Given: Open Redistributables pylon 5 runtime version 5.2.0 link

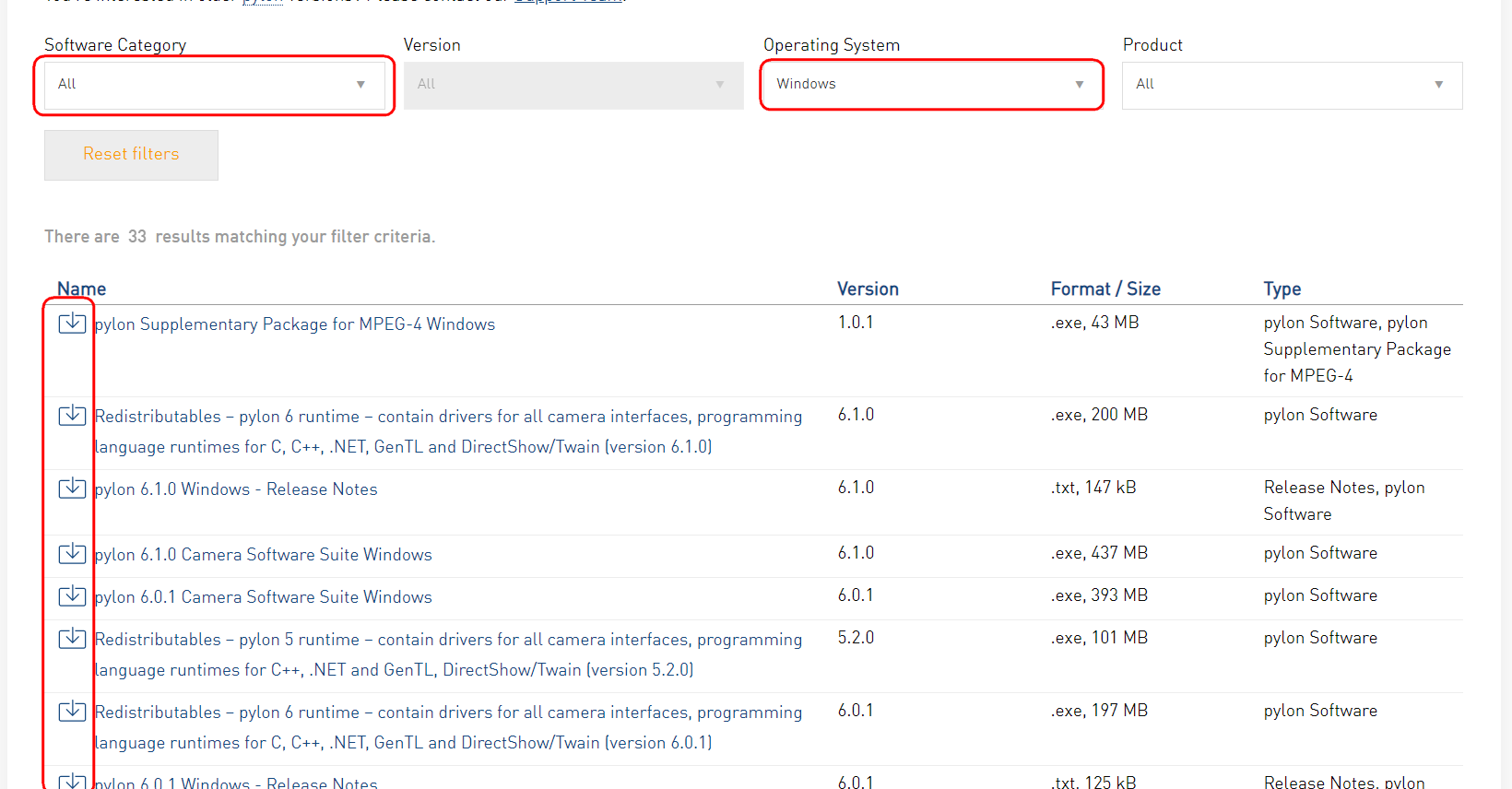Looking at the screenshot, I should (x=448, y=654).
